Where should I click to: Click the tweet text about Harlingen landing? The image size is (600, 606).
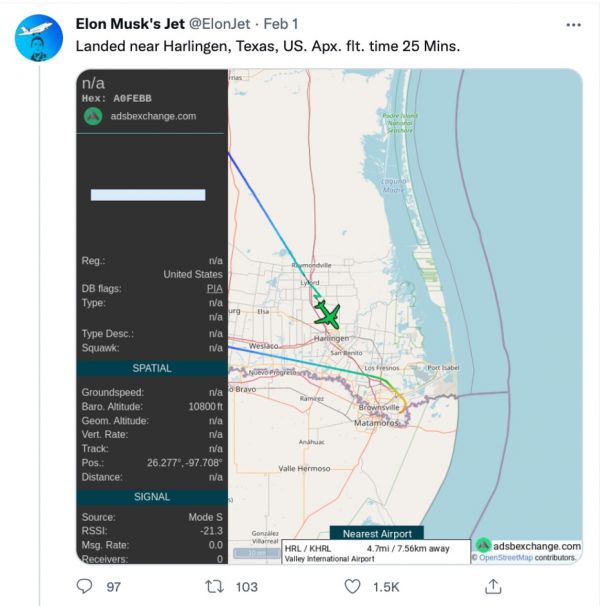268,48
